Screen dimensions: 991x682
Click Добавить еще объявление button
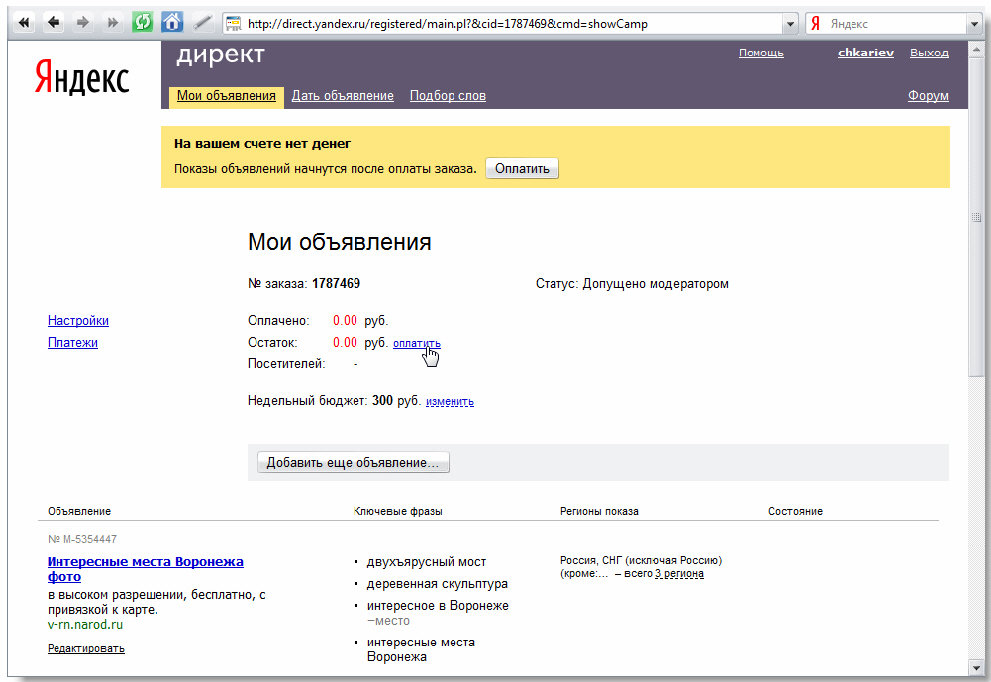click(353, 463)
